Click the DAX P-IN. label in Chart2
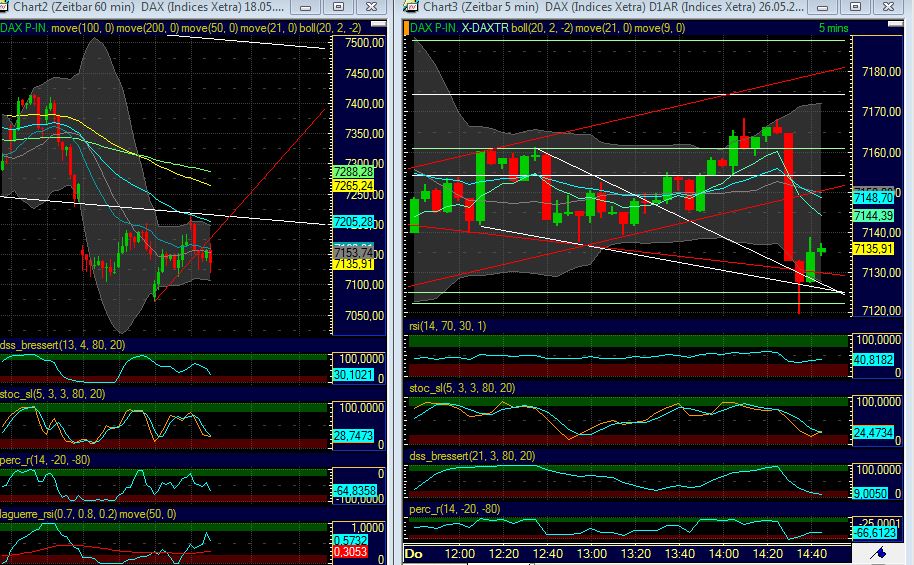The height and width of the screenshot is (565, 914). coord(25,27)
